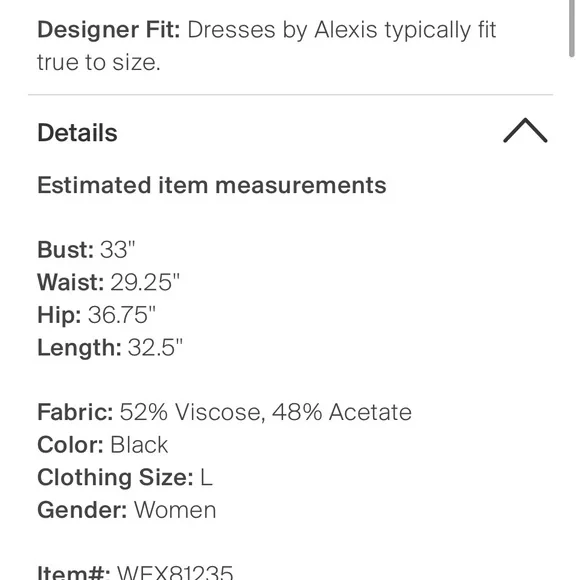
Task: Select the Hip 36.75" measurement line
Action: coord(97,315)
